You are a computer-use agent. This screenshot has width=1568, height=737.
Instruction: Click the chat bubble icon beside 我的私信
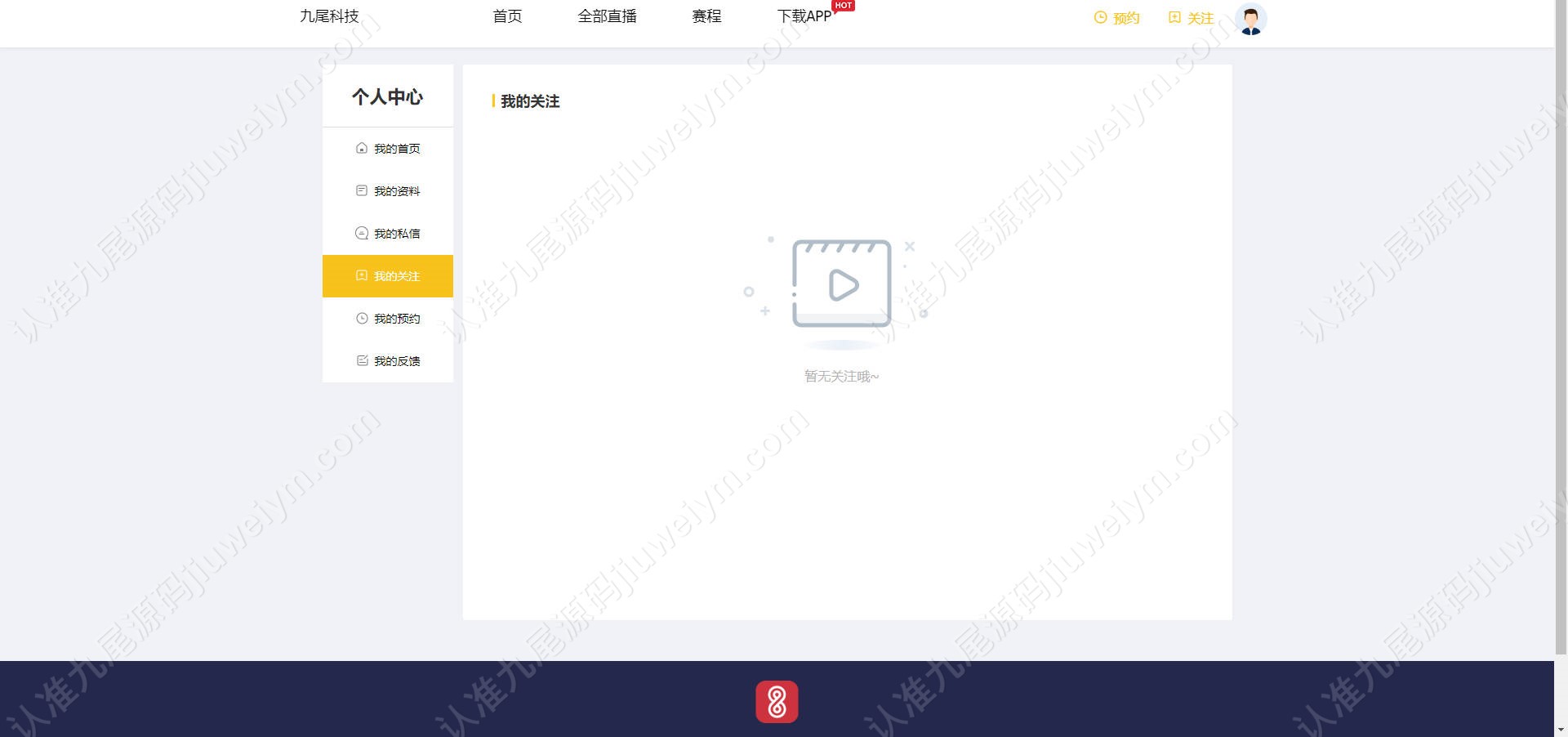362,233
